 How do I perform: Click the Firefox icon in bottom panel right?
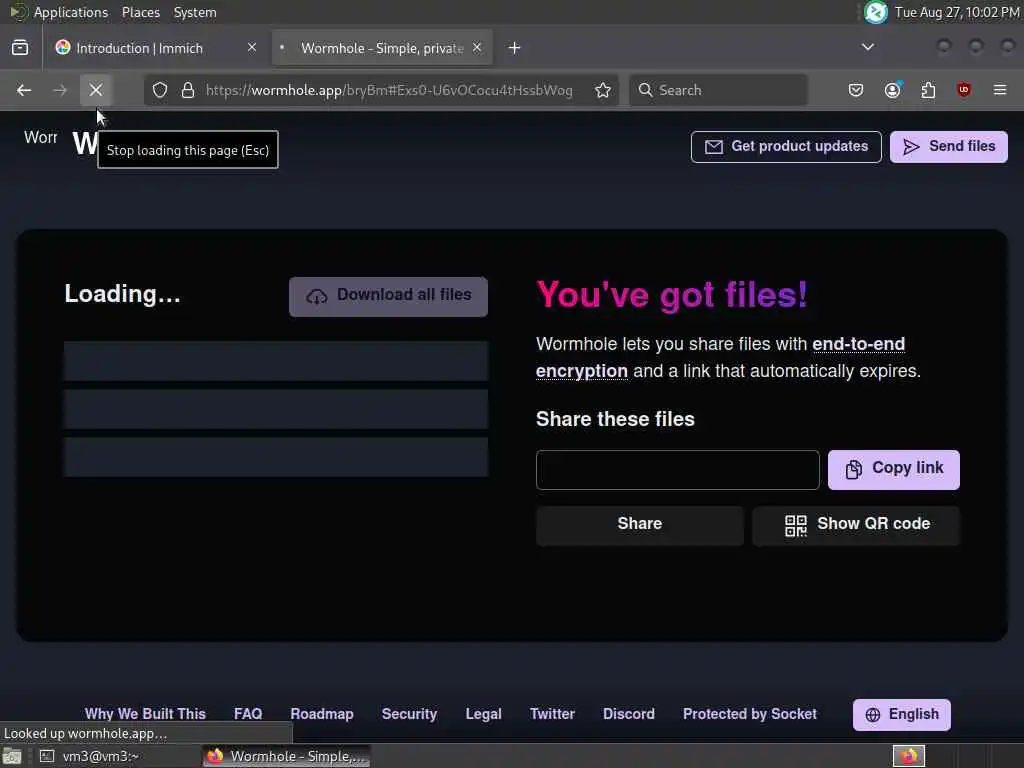tap(909, 756)
